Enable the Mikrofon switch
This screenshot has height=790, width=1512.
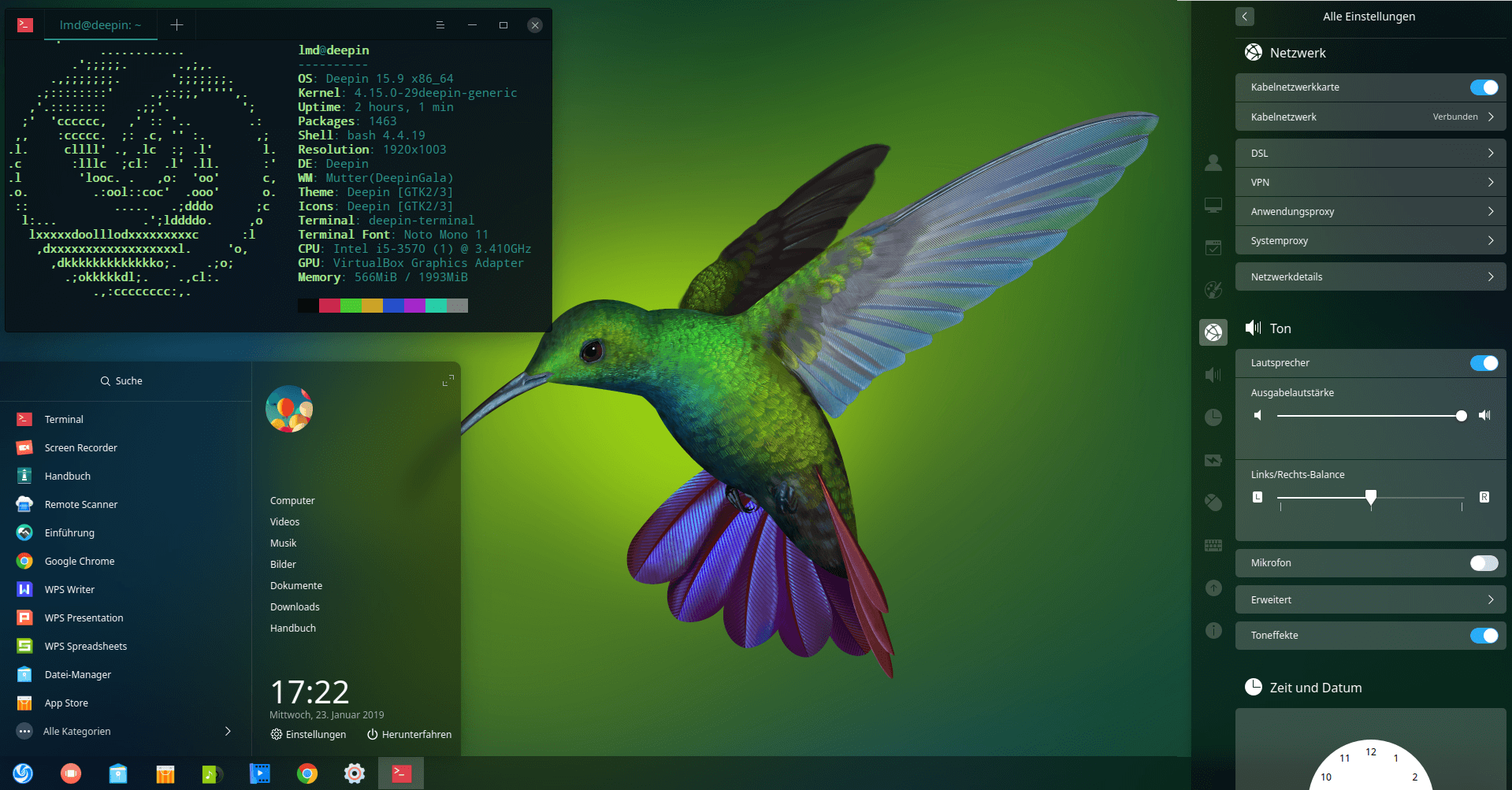click(1484, 563)
